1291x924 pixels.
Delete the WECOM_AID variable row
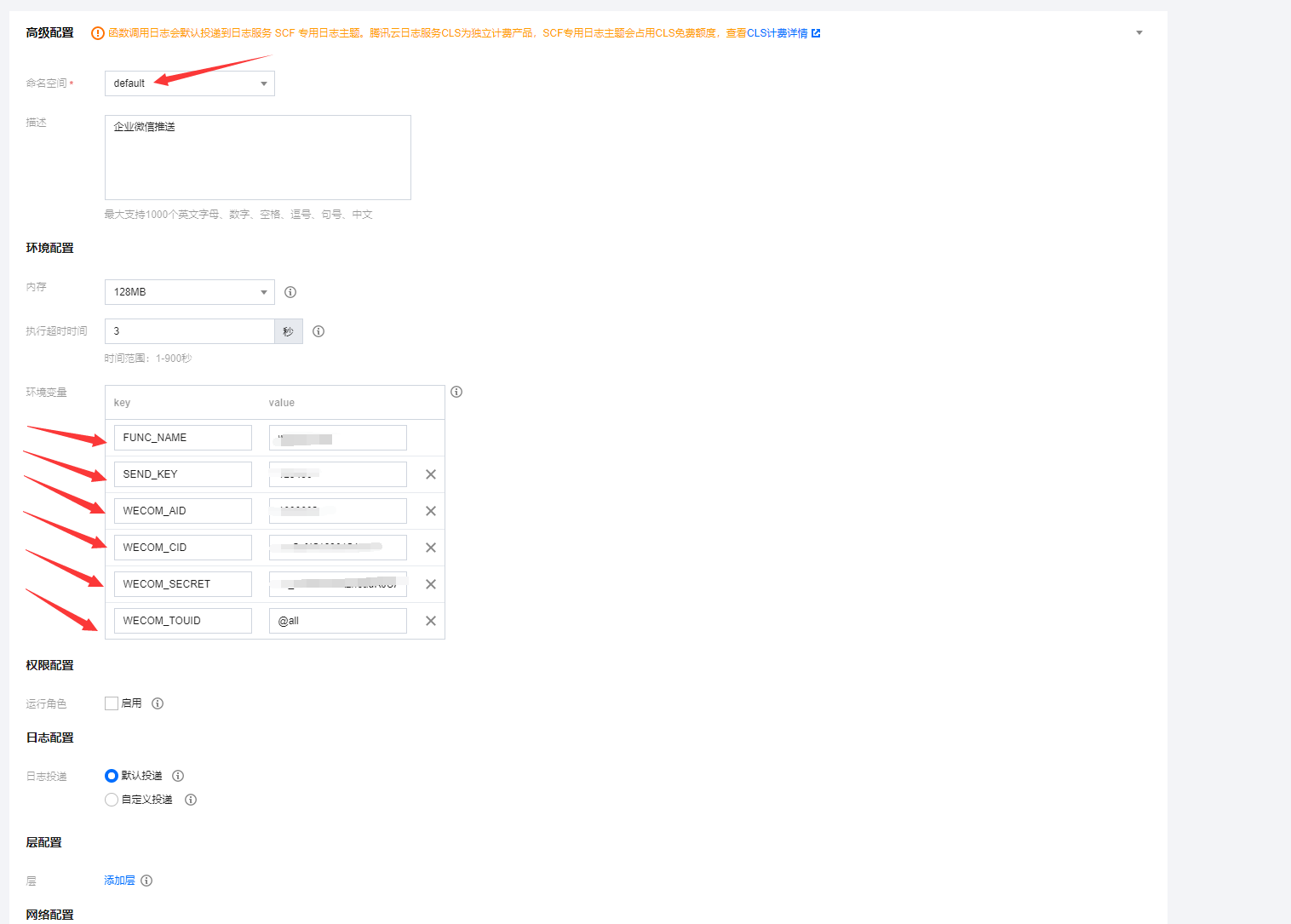(x=431, y=511)
